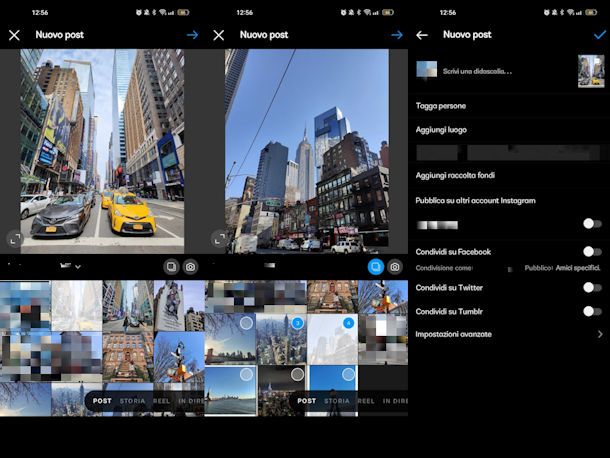Toggle Condividi su Tumblr switch

592,311
